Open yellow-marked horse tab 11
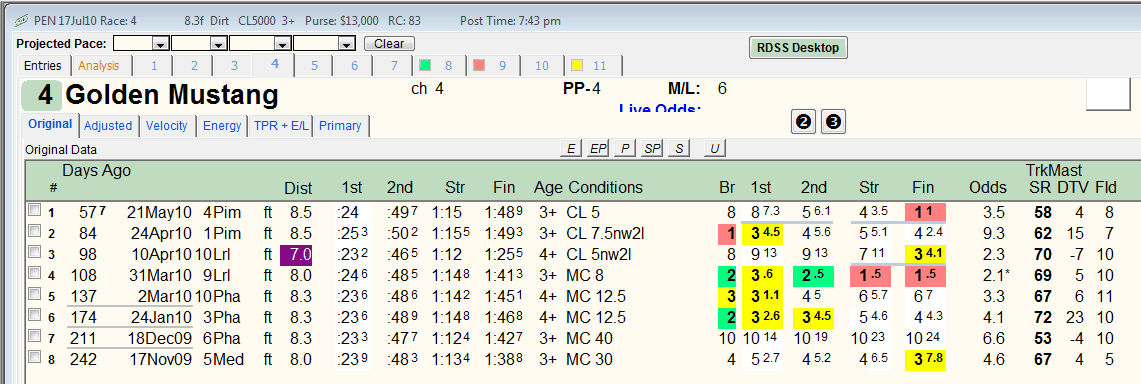The width and height of the screenshot is (1141, 384). point(593,65)
